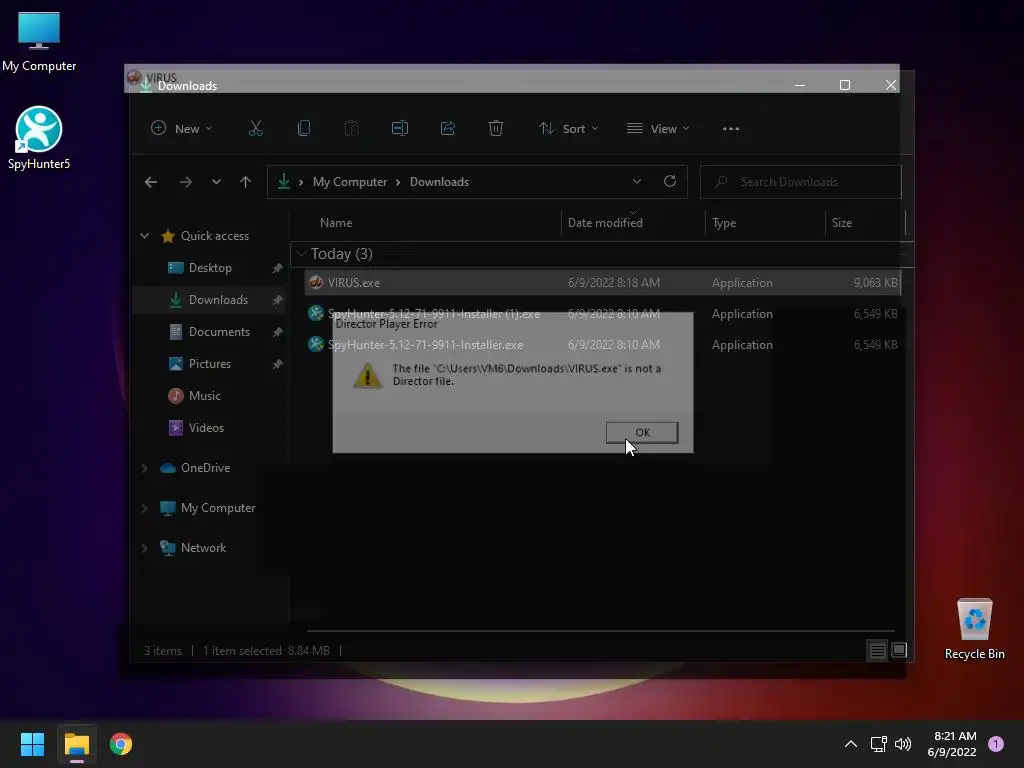Click File Explorer in the taskbar
Viewport: 1024px width, 768px height.
tap(76, 744)
